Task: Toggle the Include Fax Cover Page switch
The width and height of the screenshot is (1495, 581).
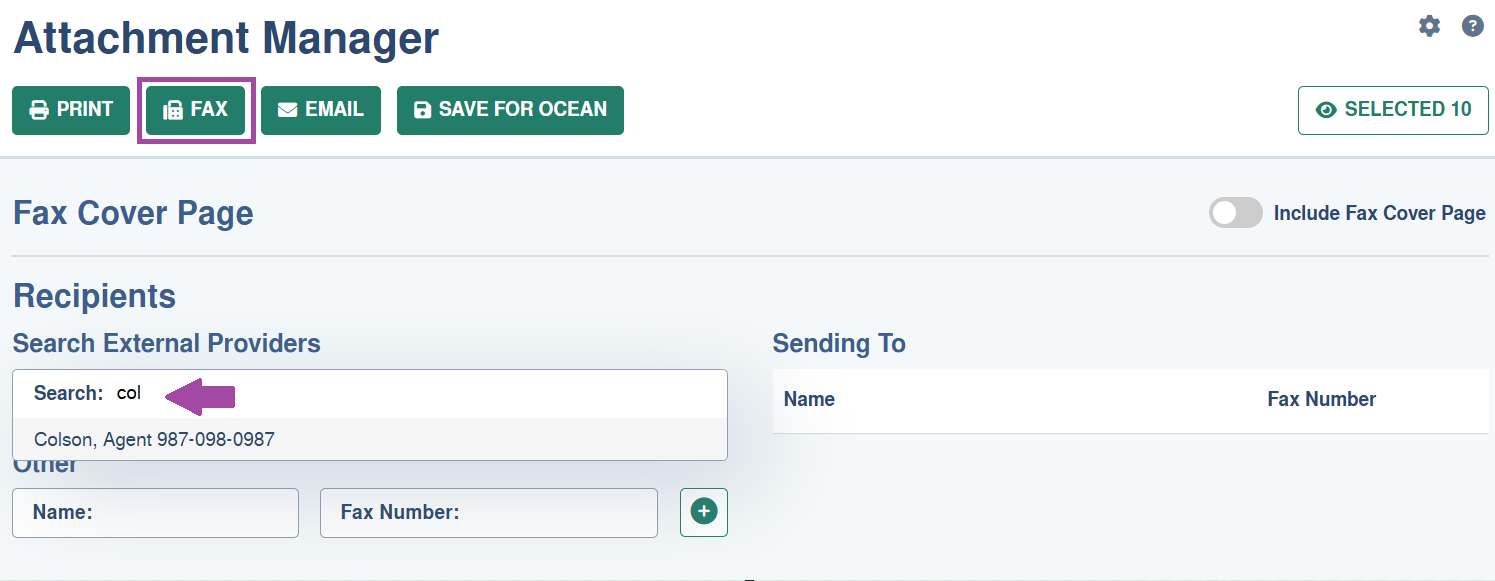Action: tap(1236, 213)
